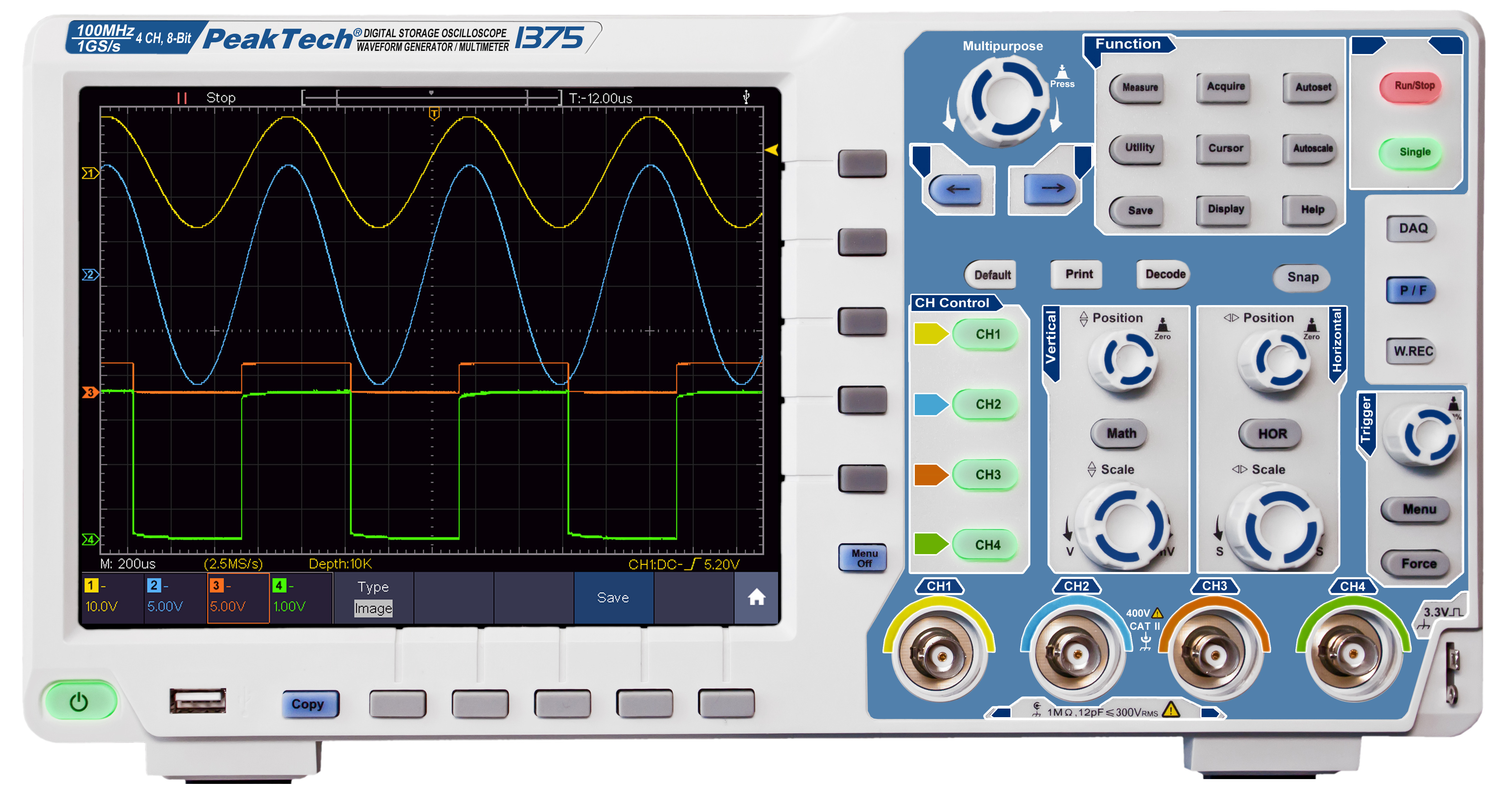The image size is (1512, 798).
Task: Click the red pause Stop indicator
Action: (x=182, y=98)
